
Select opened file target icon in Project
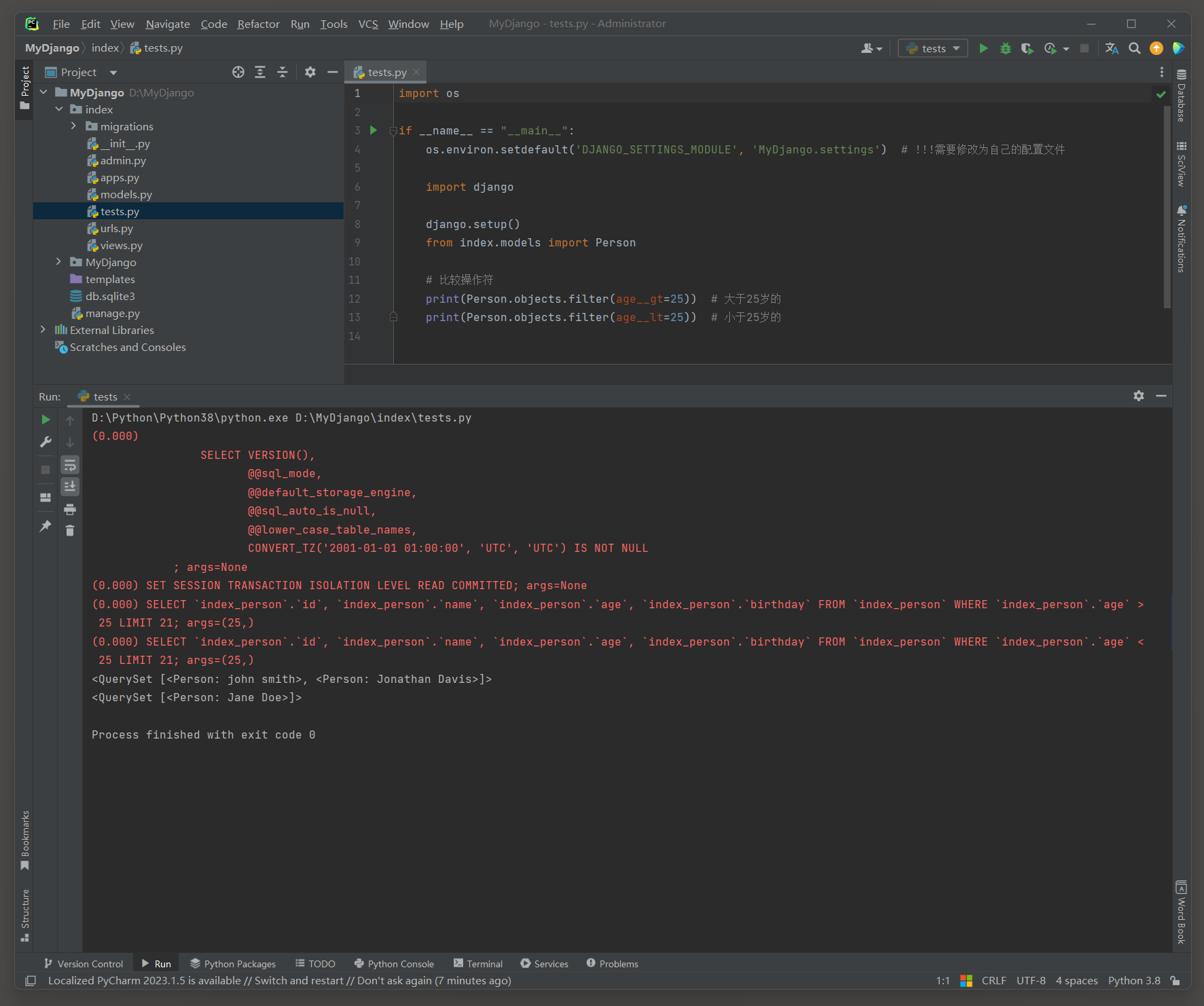point(238,72)
